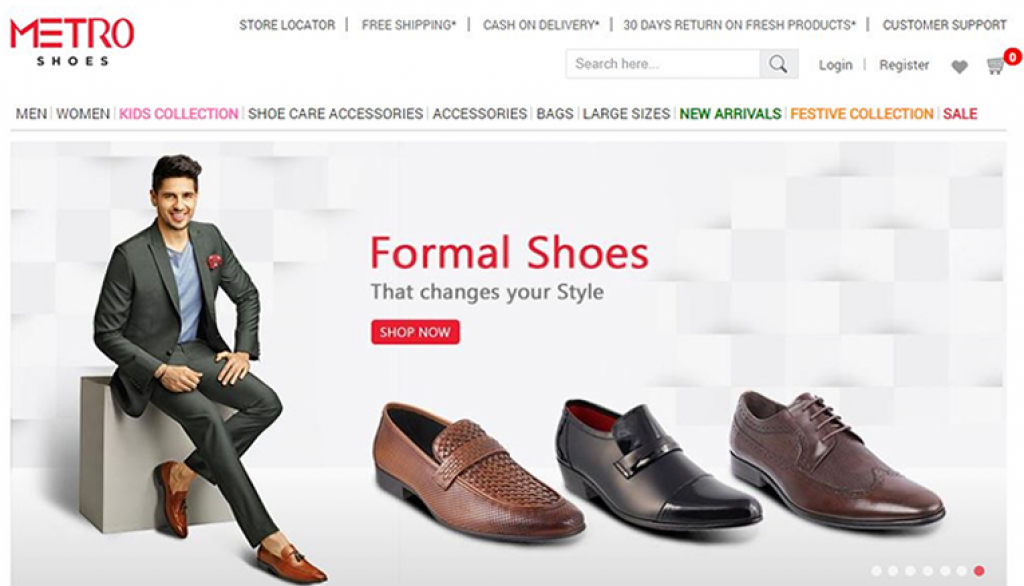Select the brown woven loafer image
Viewport: 1024px width, 586px height.
click(x=478, y=470)
